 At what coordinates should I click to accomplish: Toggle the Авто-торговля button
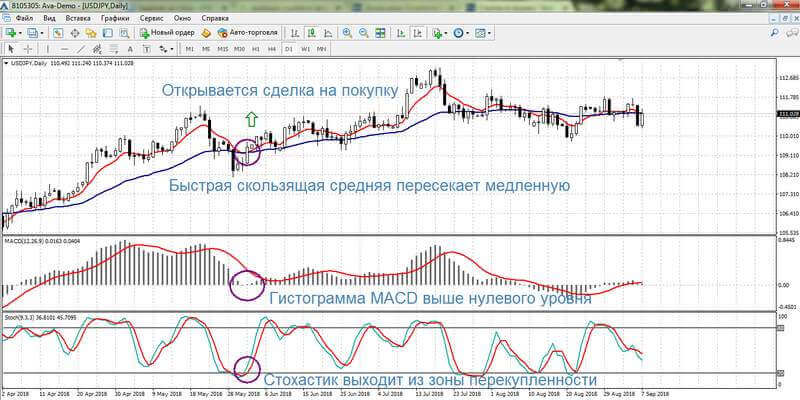click(x=247, y=33)
